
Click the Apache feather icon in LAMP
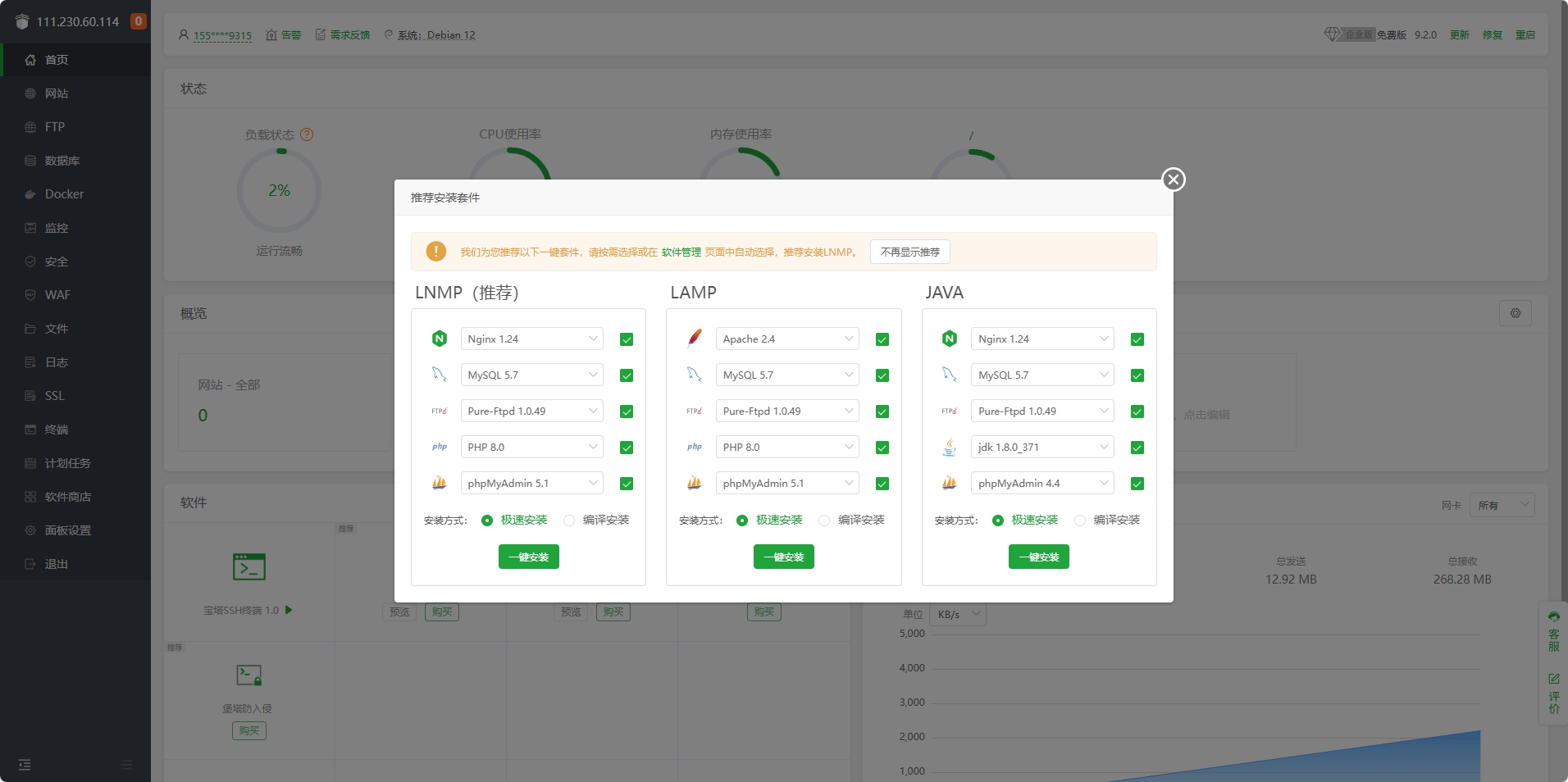(x=695, y=339)
